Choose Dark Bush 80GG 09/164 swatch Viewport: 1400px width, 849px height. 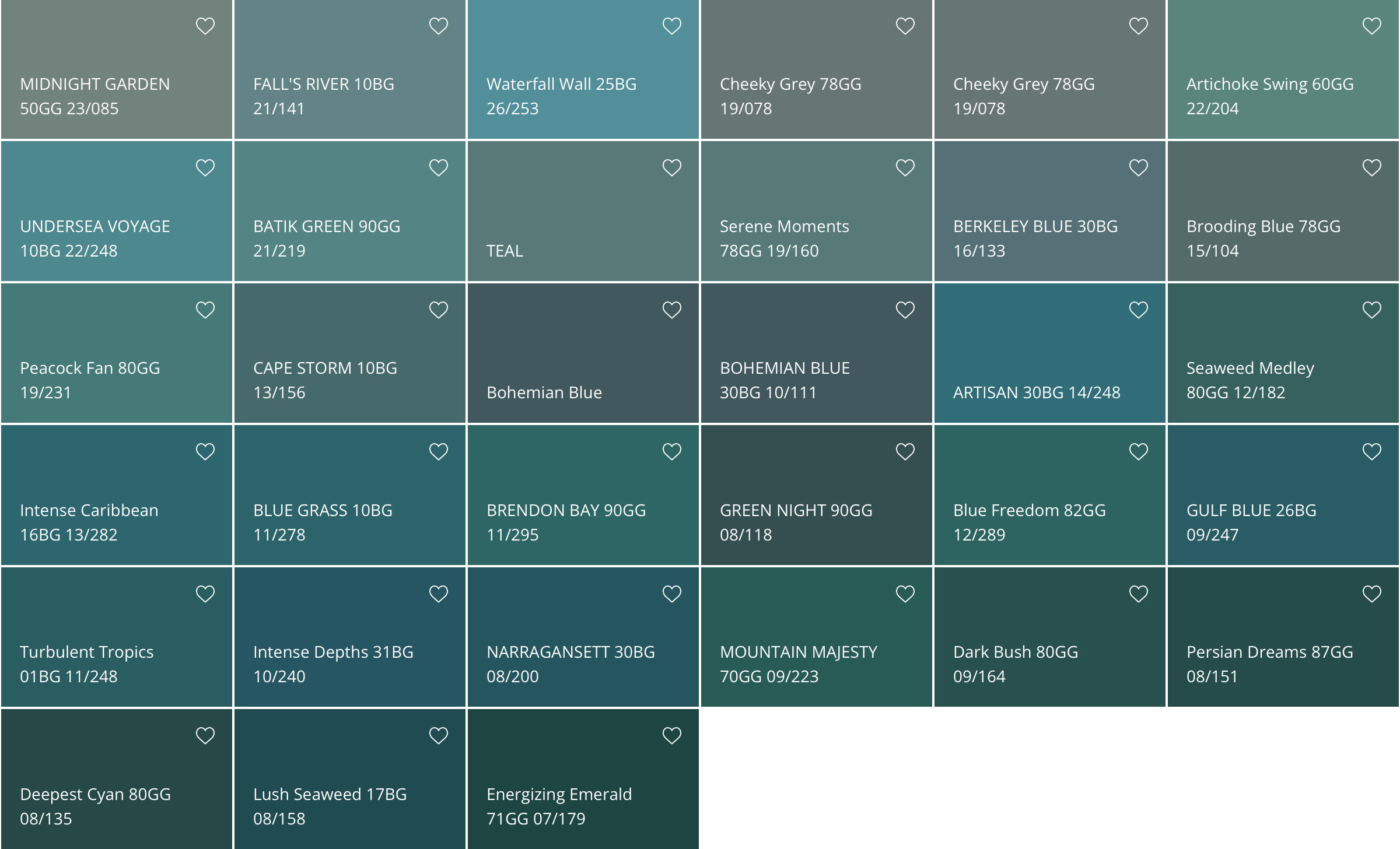point(1050,637)
